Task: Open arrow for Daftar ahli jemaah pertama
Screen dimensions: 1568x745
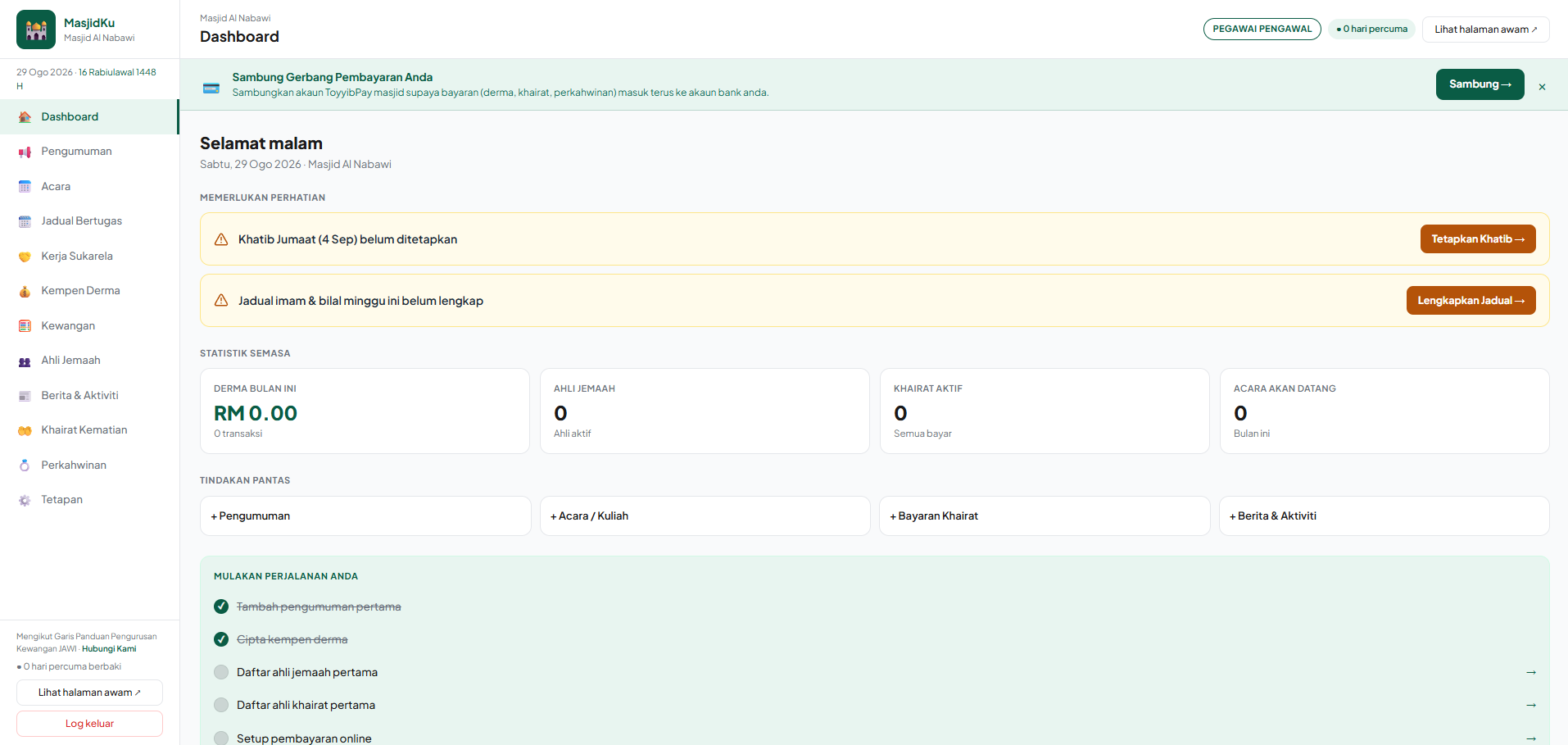Action: click(x=1530, y=672)
